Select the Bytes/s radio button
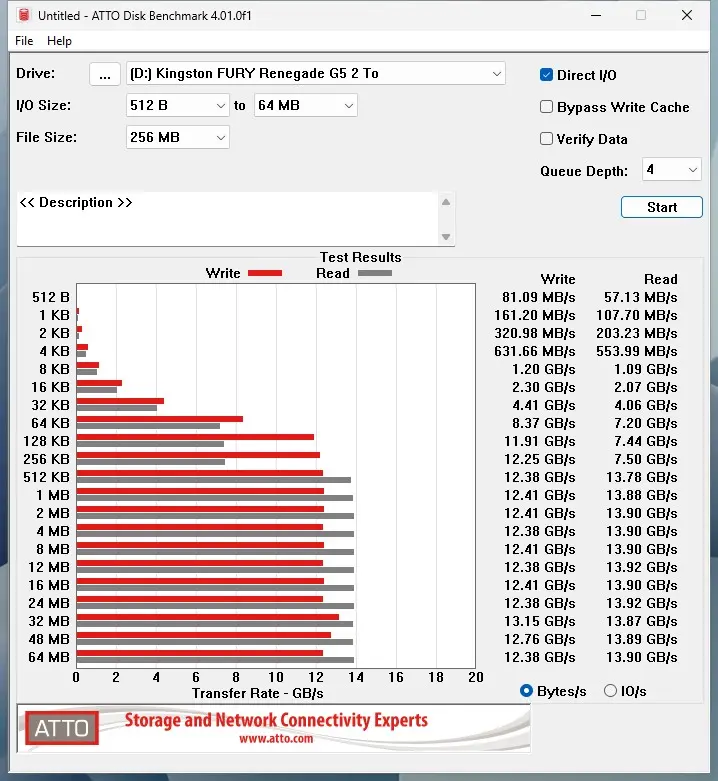 [526, 691]
